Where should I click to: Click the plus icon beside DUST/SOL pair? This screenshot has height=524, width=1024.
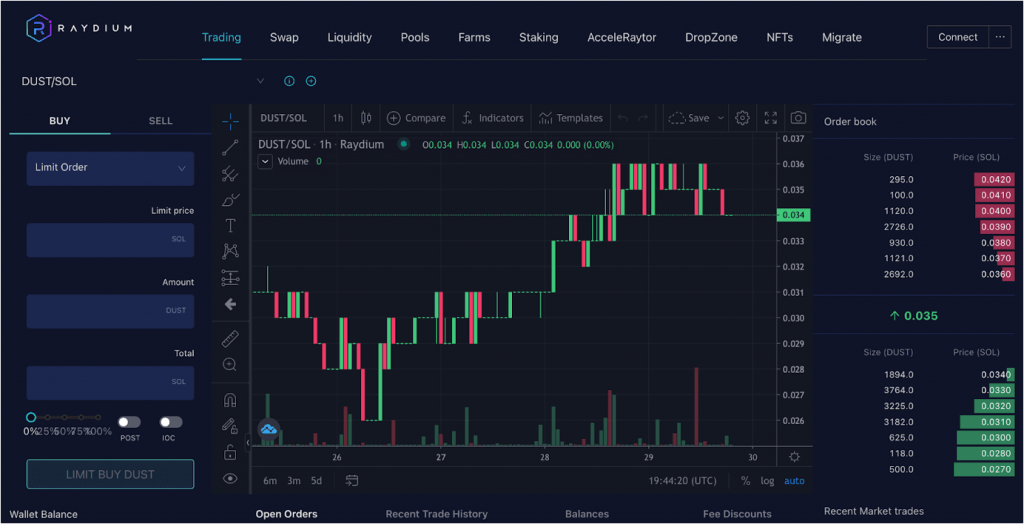coord(311,81)
